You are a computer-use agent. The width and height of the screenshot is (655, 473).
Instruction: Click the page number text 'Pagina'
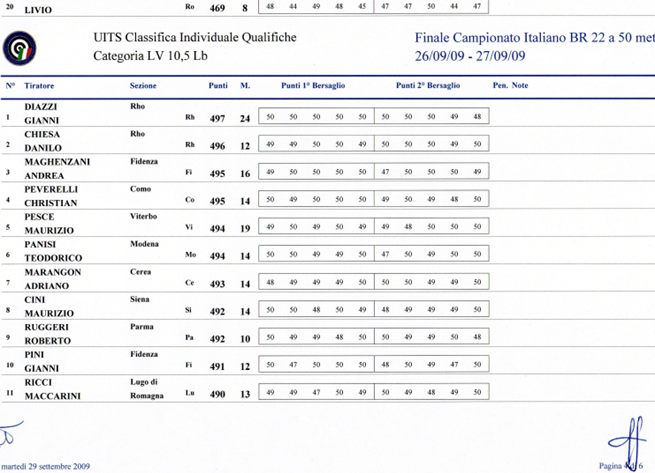(610, 466)
